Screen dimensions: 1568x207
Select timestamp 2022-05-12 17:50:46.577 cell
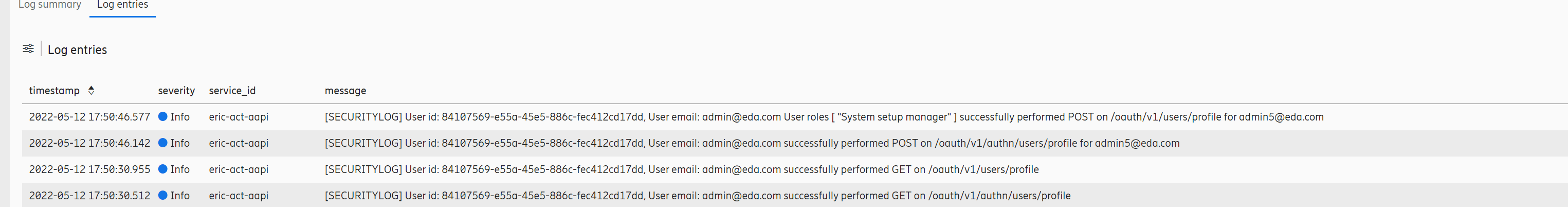pyautogui.click(x=89, y=116)
